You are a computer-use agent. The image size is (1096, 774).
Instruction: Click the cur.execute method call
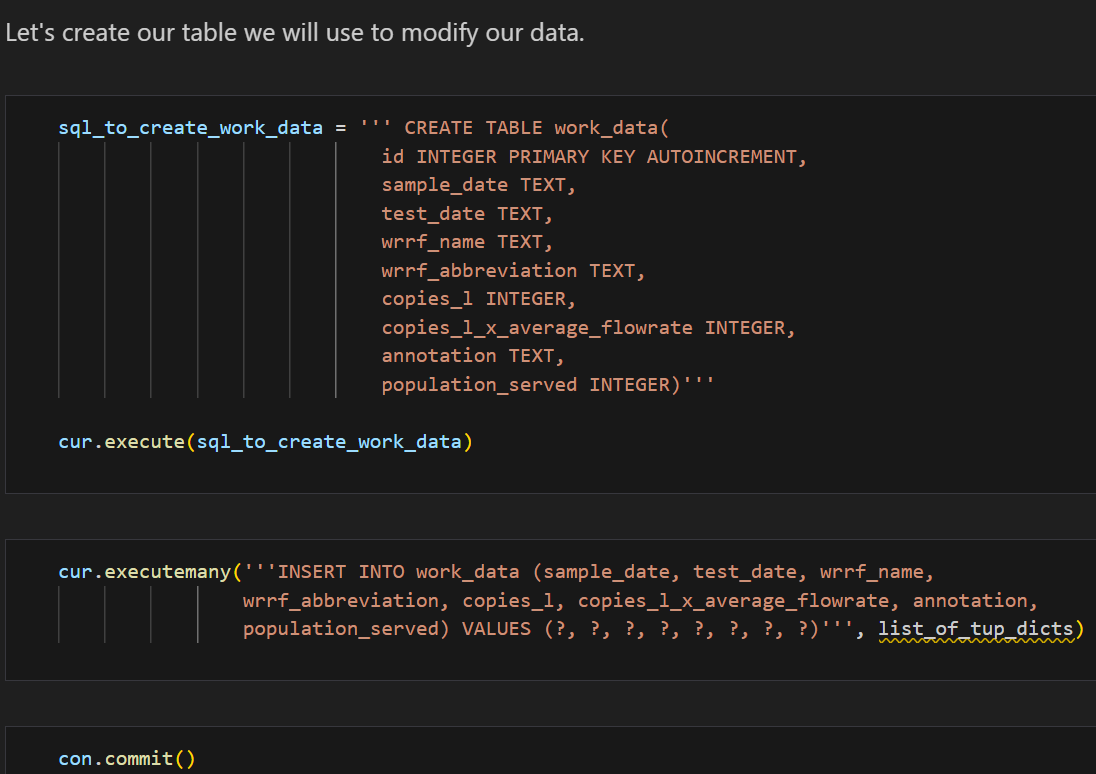[120, 442]
